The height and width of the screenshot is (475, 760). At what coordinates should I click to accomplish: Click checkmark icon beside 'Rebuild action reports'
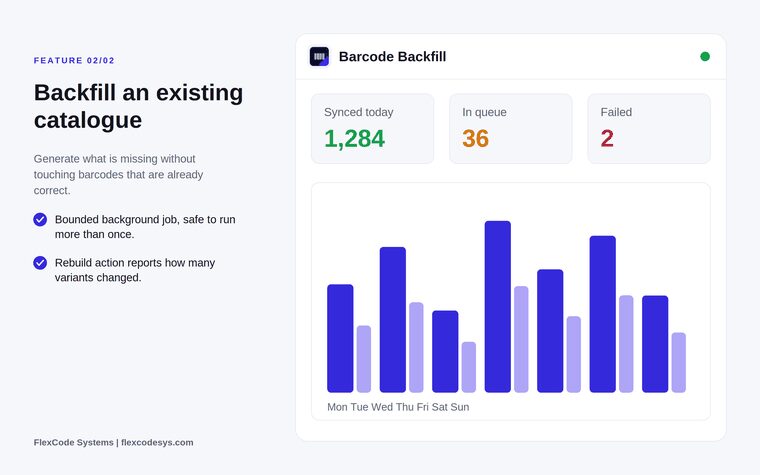40,263
